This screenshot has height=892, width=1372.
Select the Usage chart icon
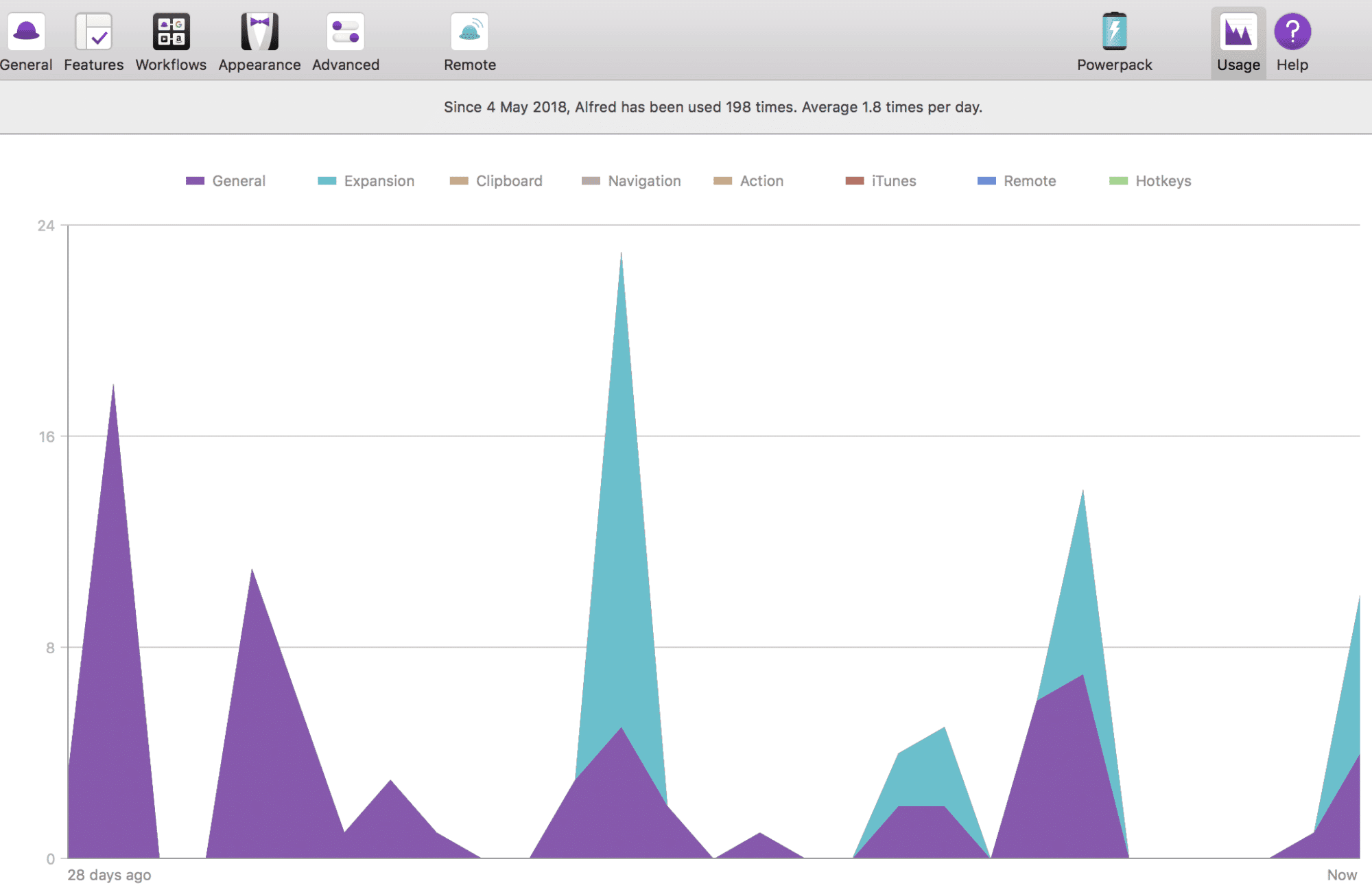coord(1238,32)
